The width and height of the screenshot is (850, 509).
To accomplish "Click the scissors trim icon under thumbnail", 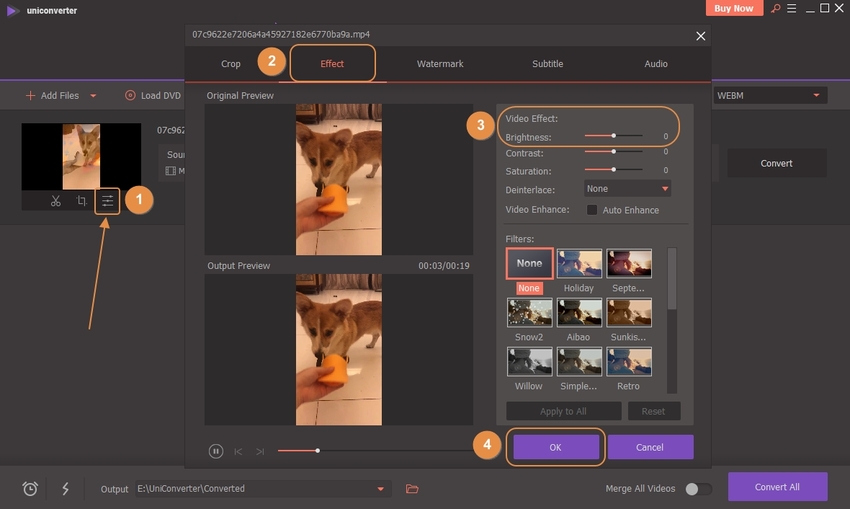I will 56,201.
